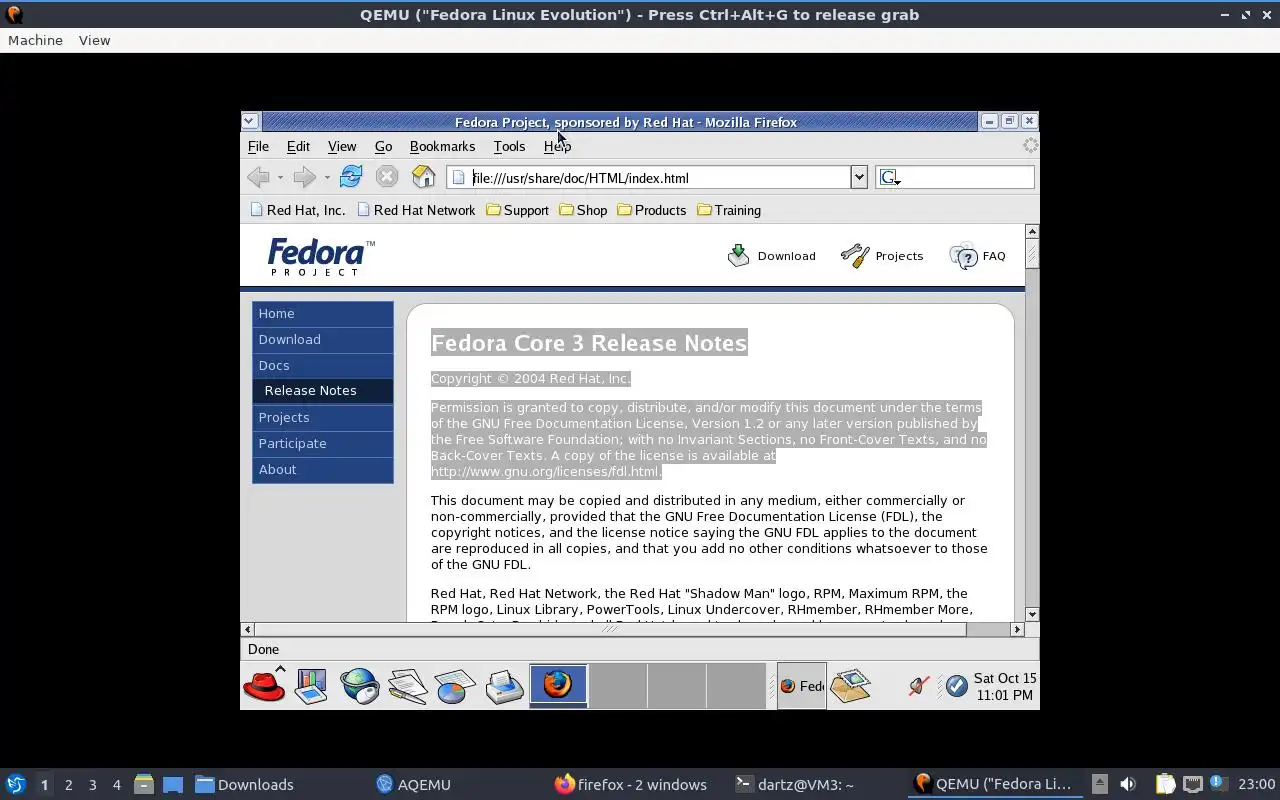
Task: Click the Sat Oct 15 clock in Fedora panel
Action: tap(1005, 686)
